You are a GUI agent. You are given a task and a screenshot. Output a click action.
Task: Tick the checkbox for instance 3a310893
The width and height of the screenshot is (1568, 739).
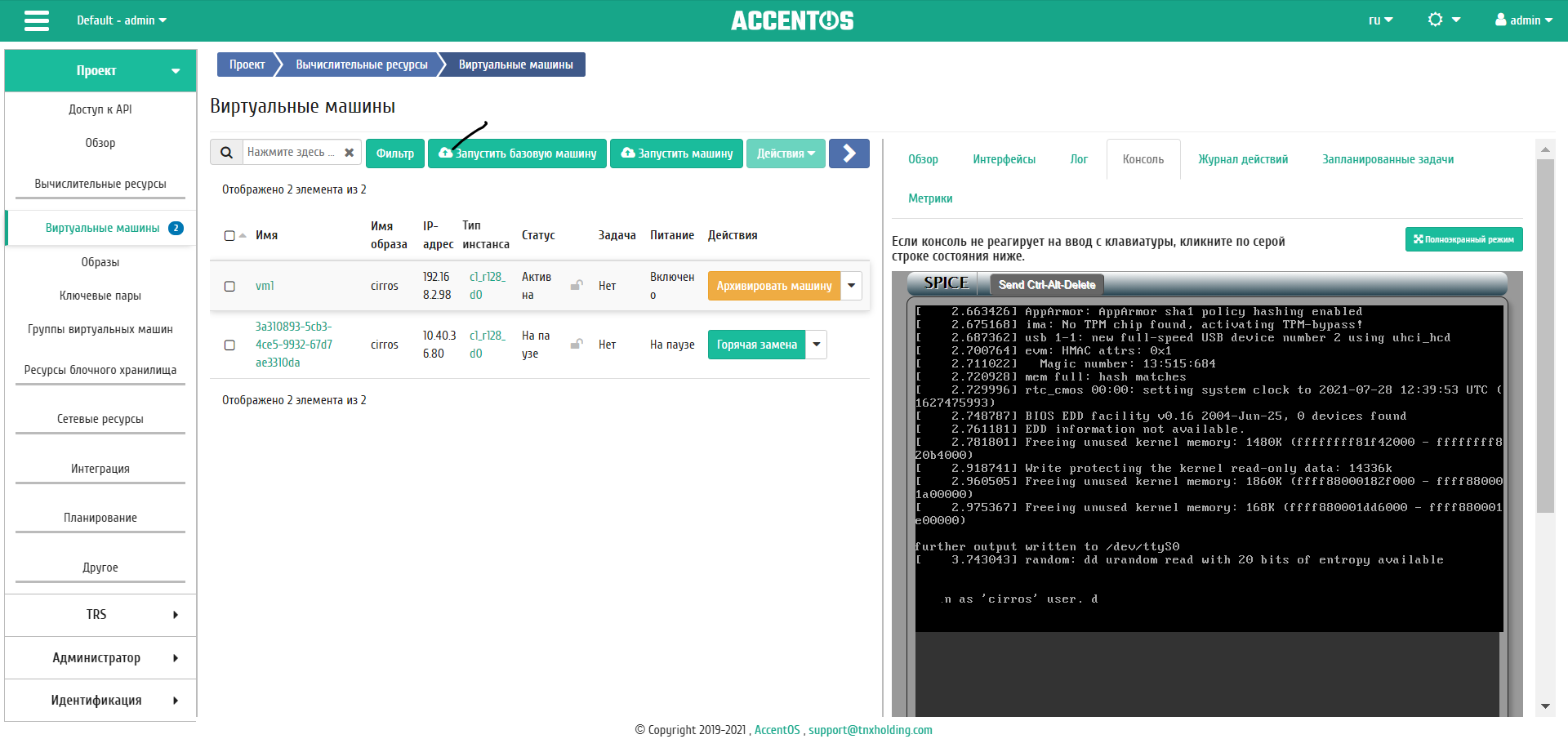(229, 345)
